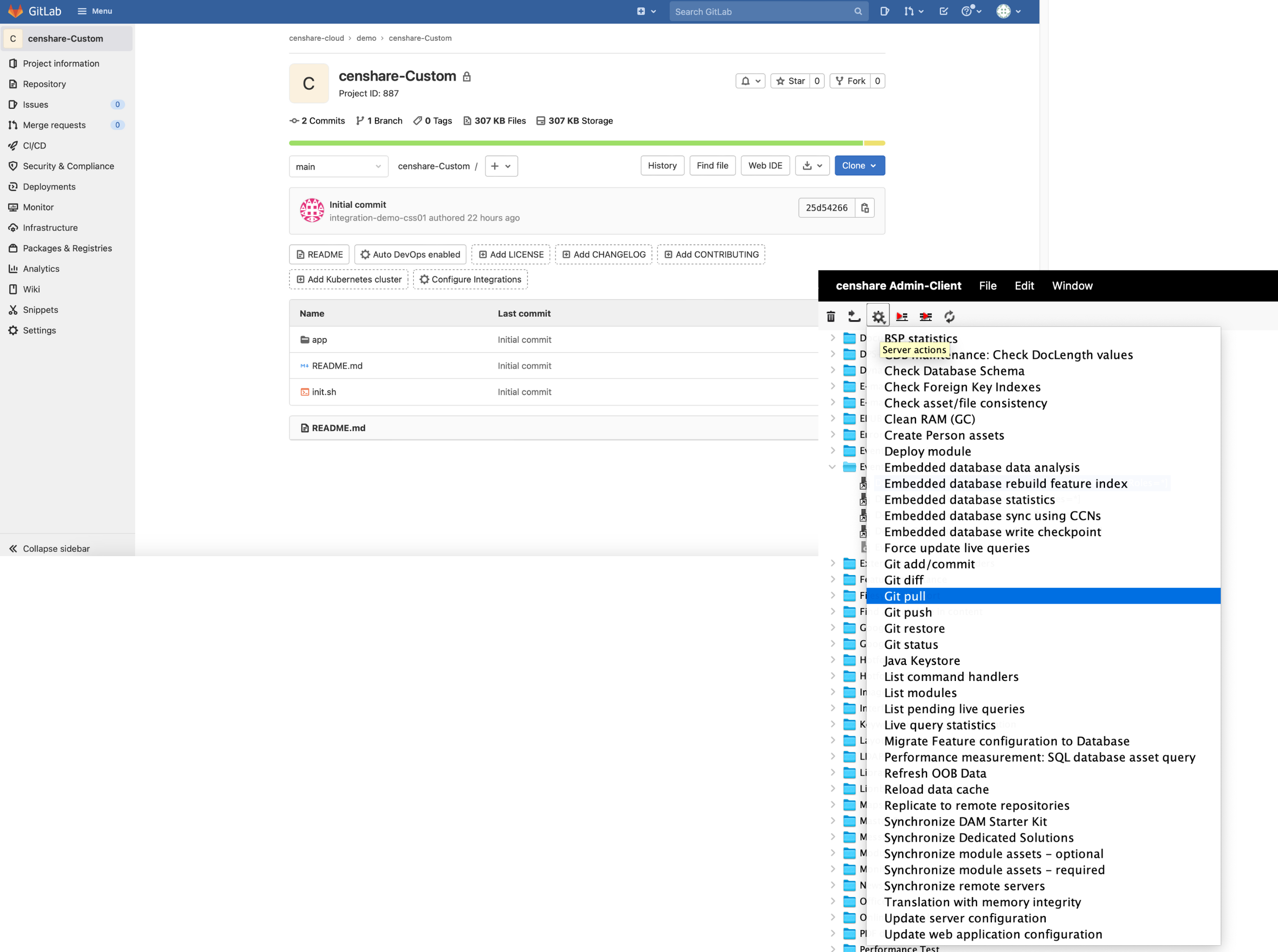
Task: Open the main branch dropdown
Action: [338, 167]
